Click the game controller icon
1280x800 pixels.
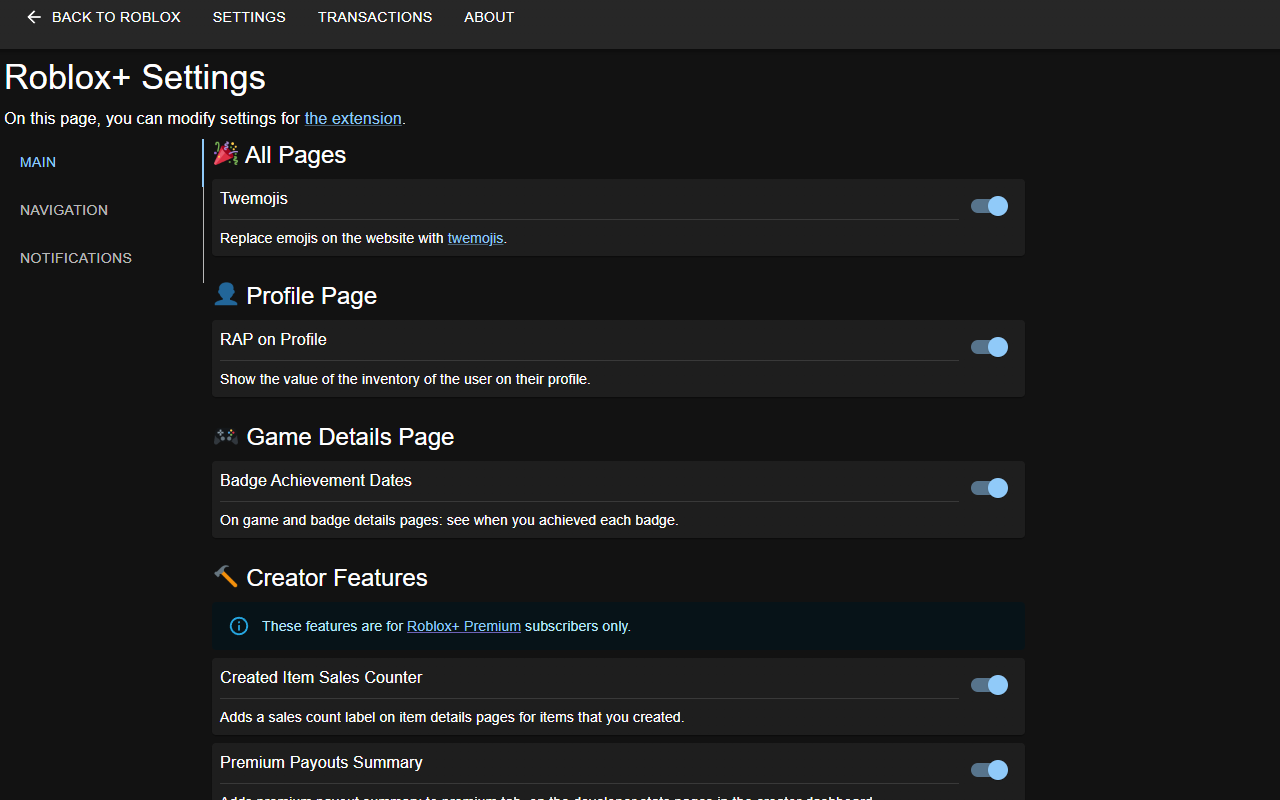(226, 436)
